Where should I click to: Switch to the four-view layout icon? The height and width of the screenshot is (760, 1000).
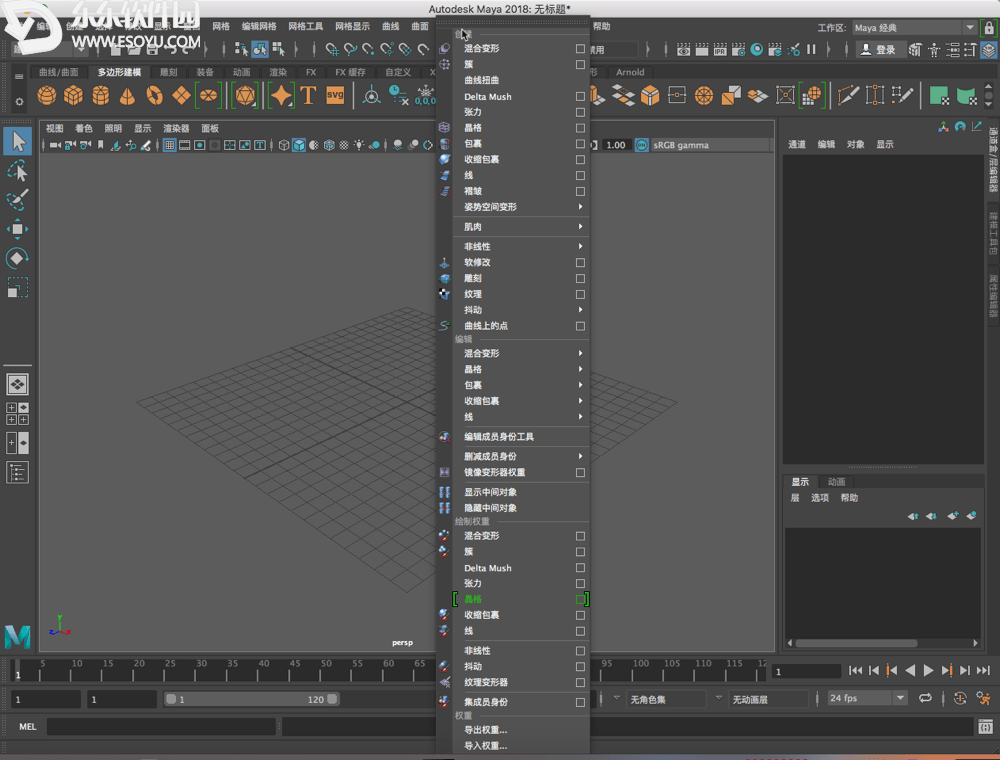[17, 413]
